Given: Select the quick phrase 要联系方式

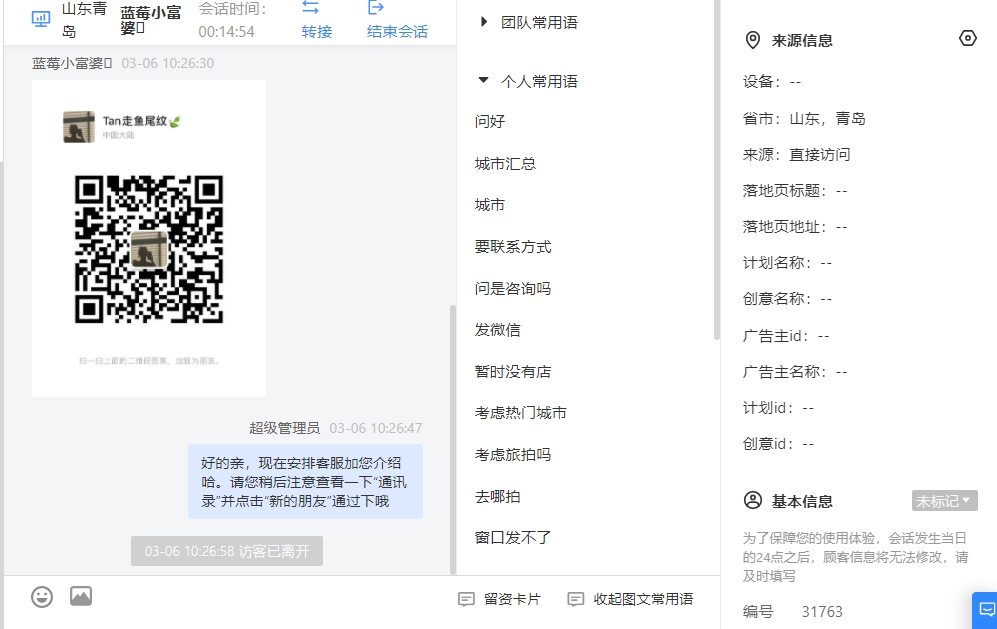Looking at the screenshot, I should (513, 247).
